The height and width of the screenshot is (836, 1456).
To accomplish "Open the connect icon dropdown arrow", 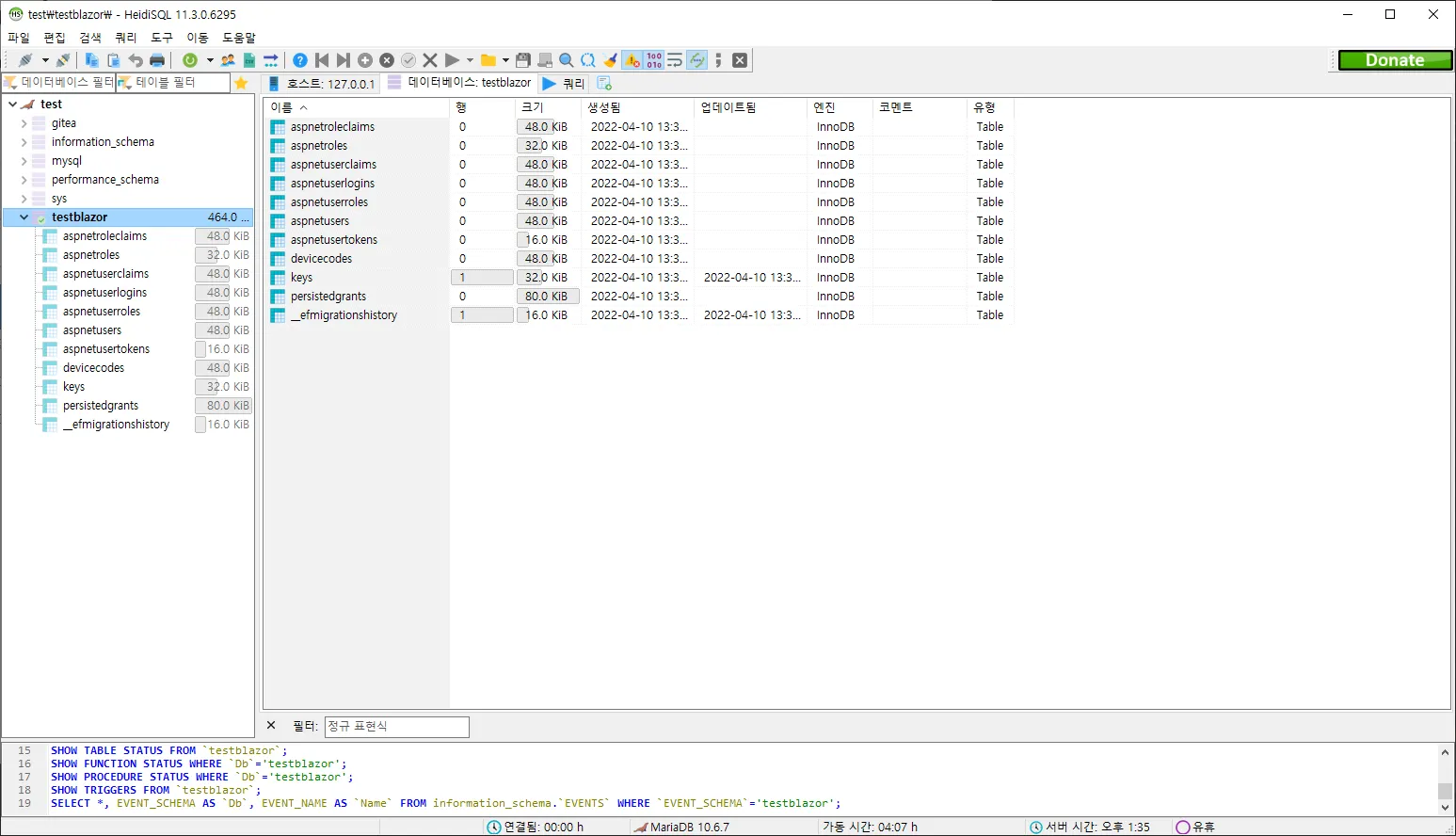I will (44, 60).
